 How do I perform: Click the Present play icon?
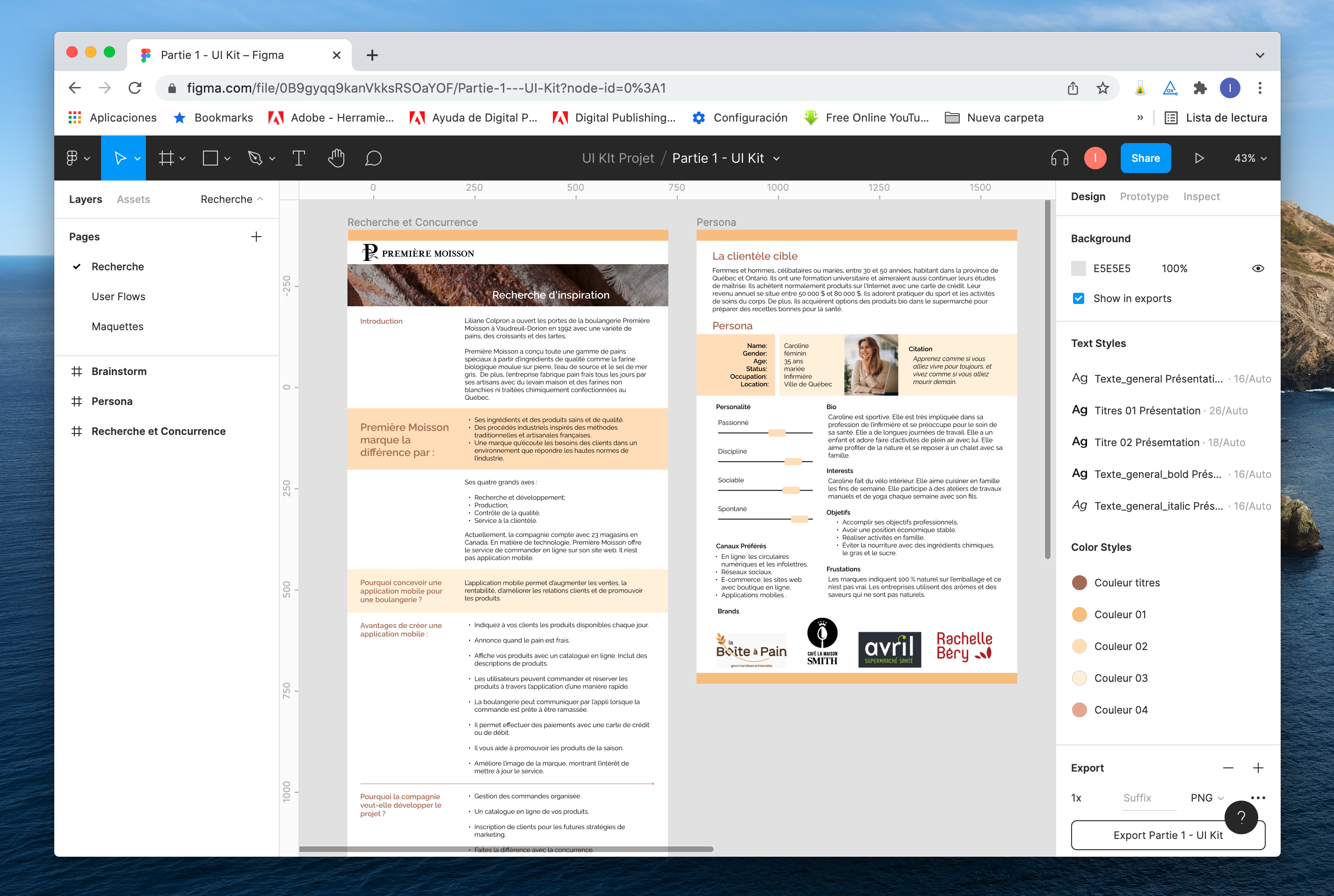tap(1199, 158)
